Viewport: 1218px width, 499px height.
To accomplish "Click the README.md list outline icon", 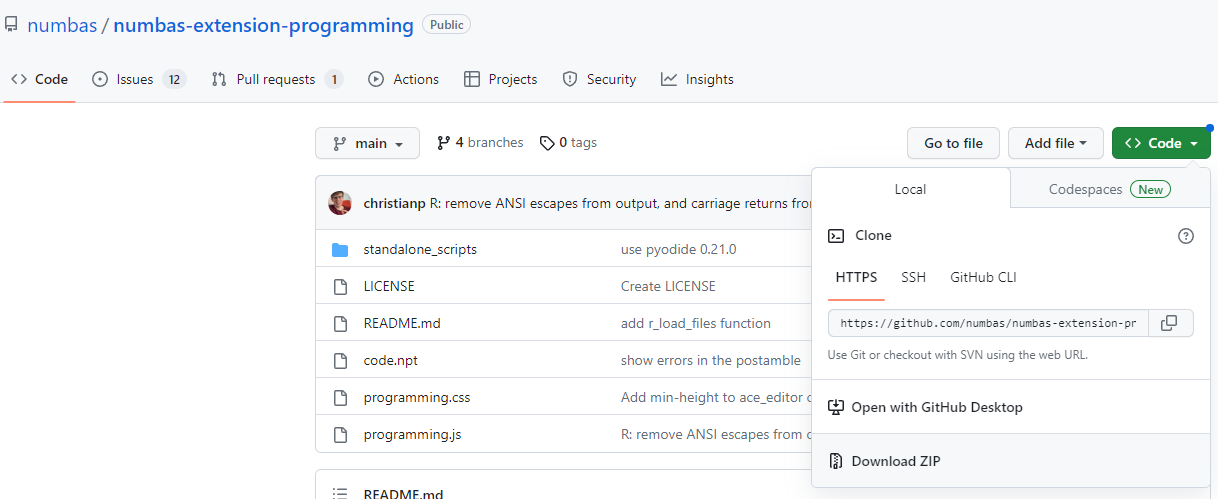I will (340, 494).
